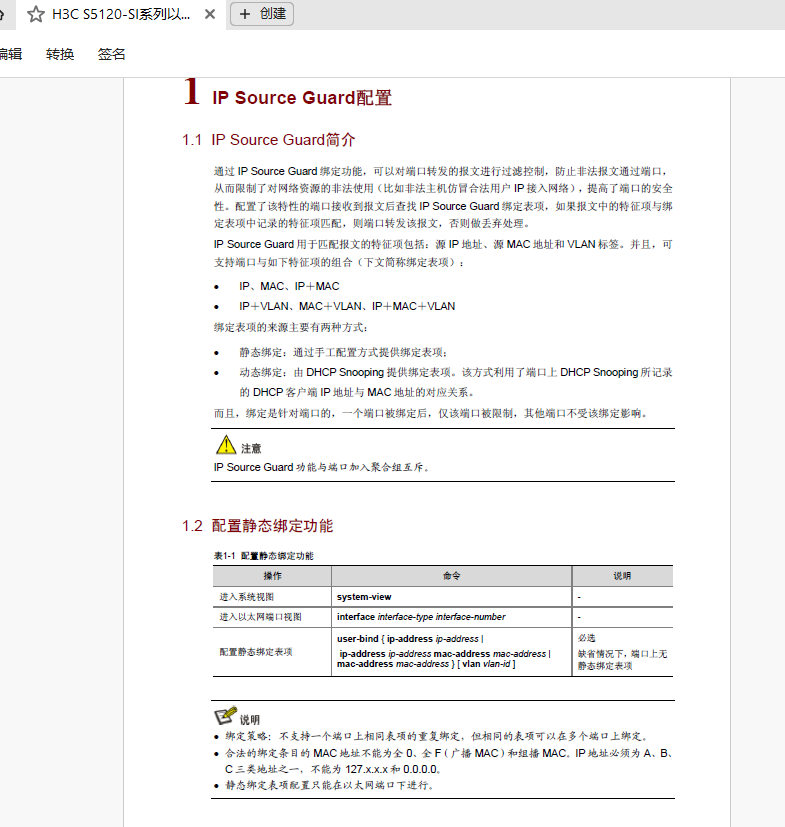785x827 pixels.
Task: Close the H3C S5120-SI document tab
Action: coord(210,14)
